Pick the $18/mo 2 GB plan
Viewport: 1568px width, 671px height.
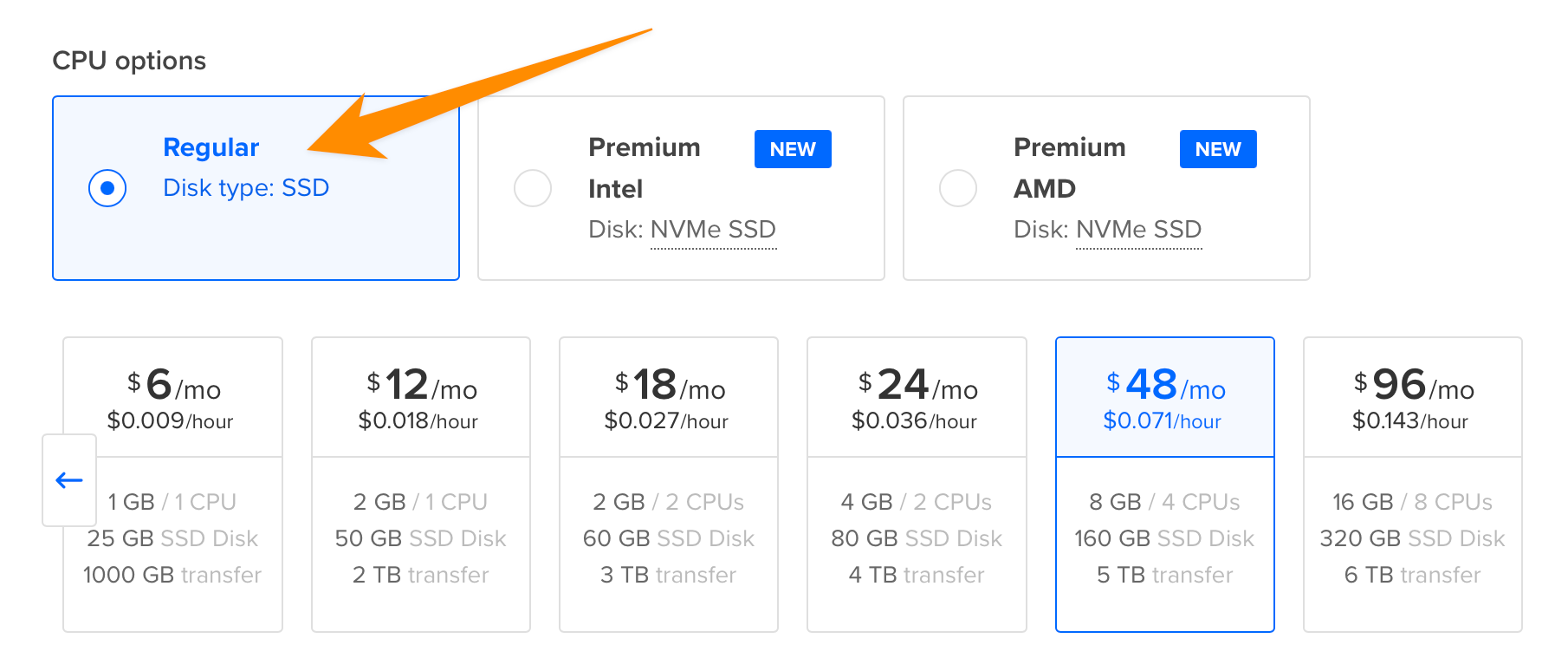tap(669, 399)
